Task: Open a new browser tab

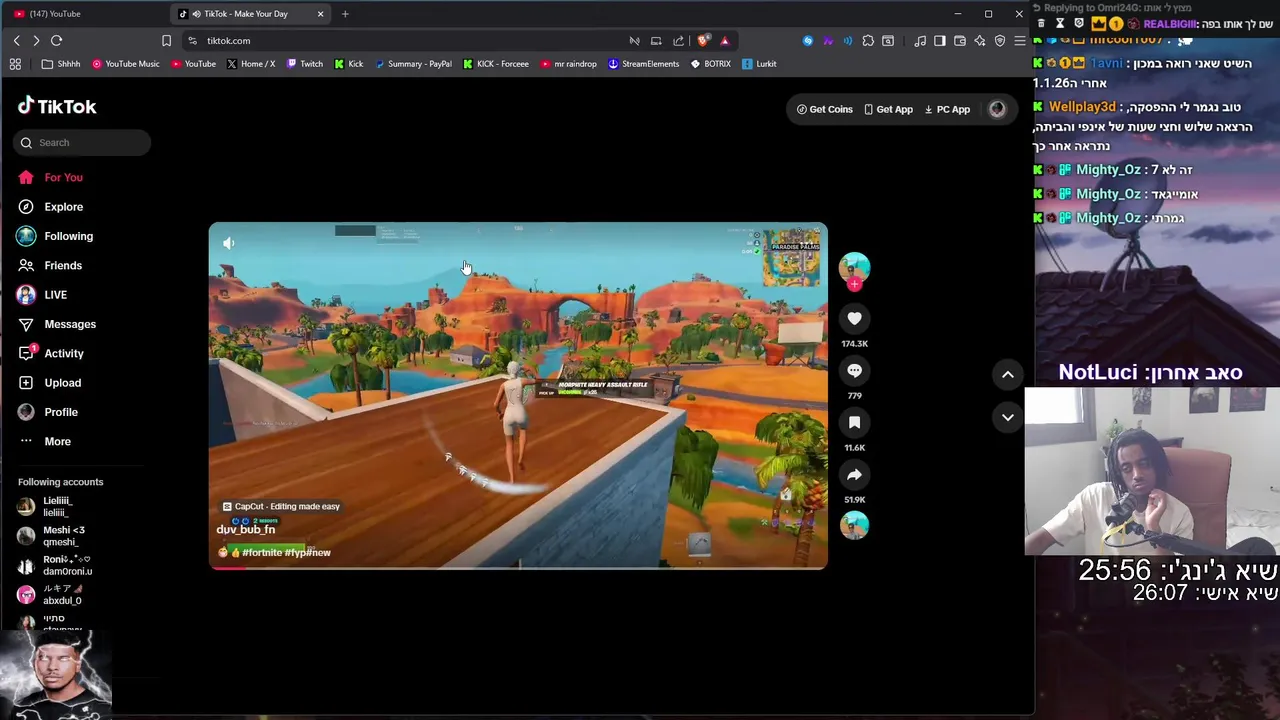Action: click(x=345, y=14)
